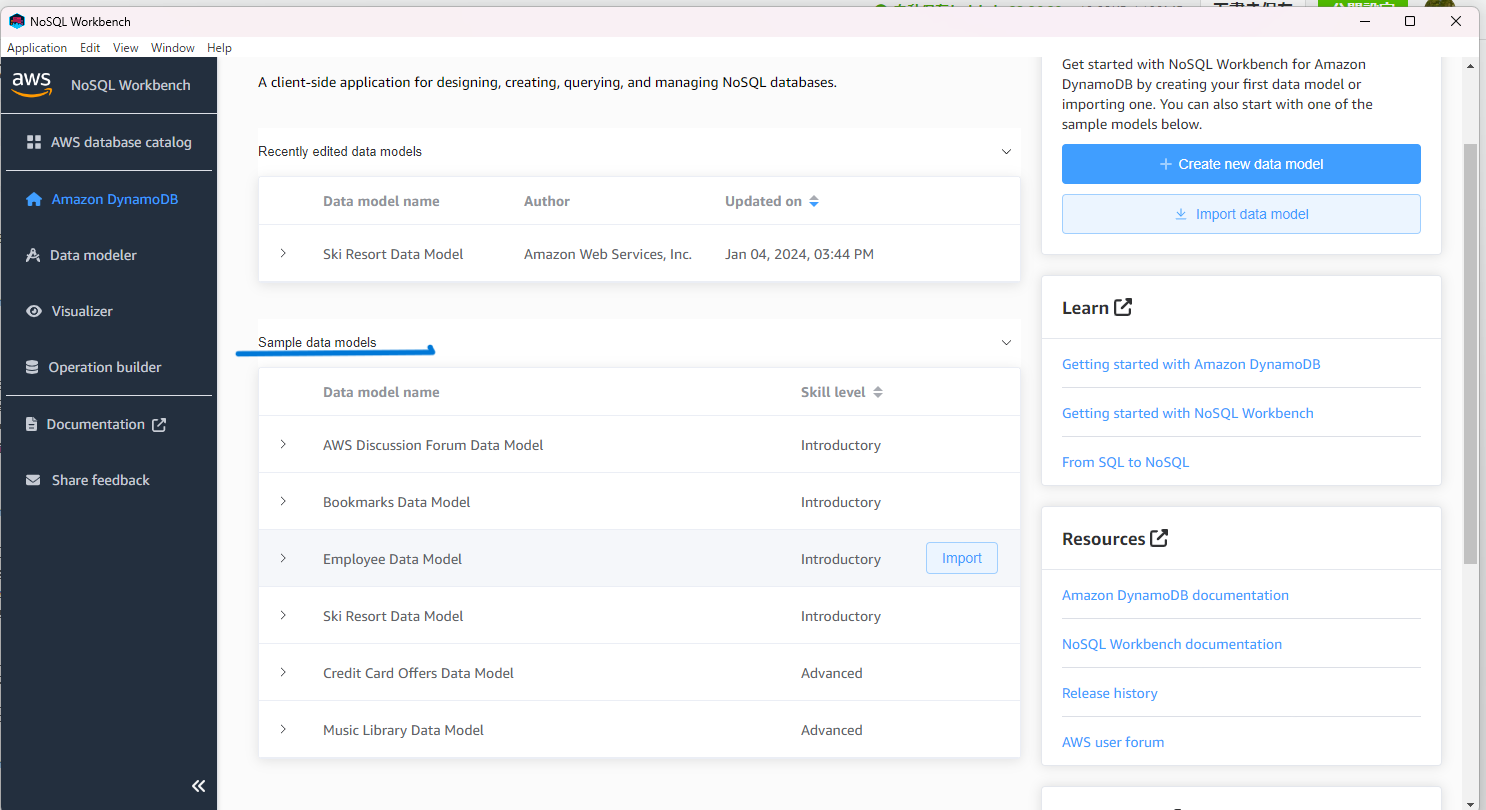Screen dimensions: 1486x810
Task: Open the Application menu
Action: (x=37, y=47)
